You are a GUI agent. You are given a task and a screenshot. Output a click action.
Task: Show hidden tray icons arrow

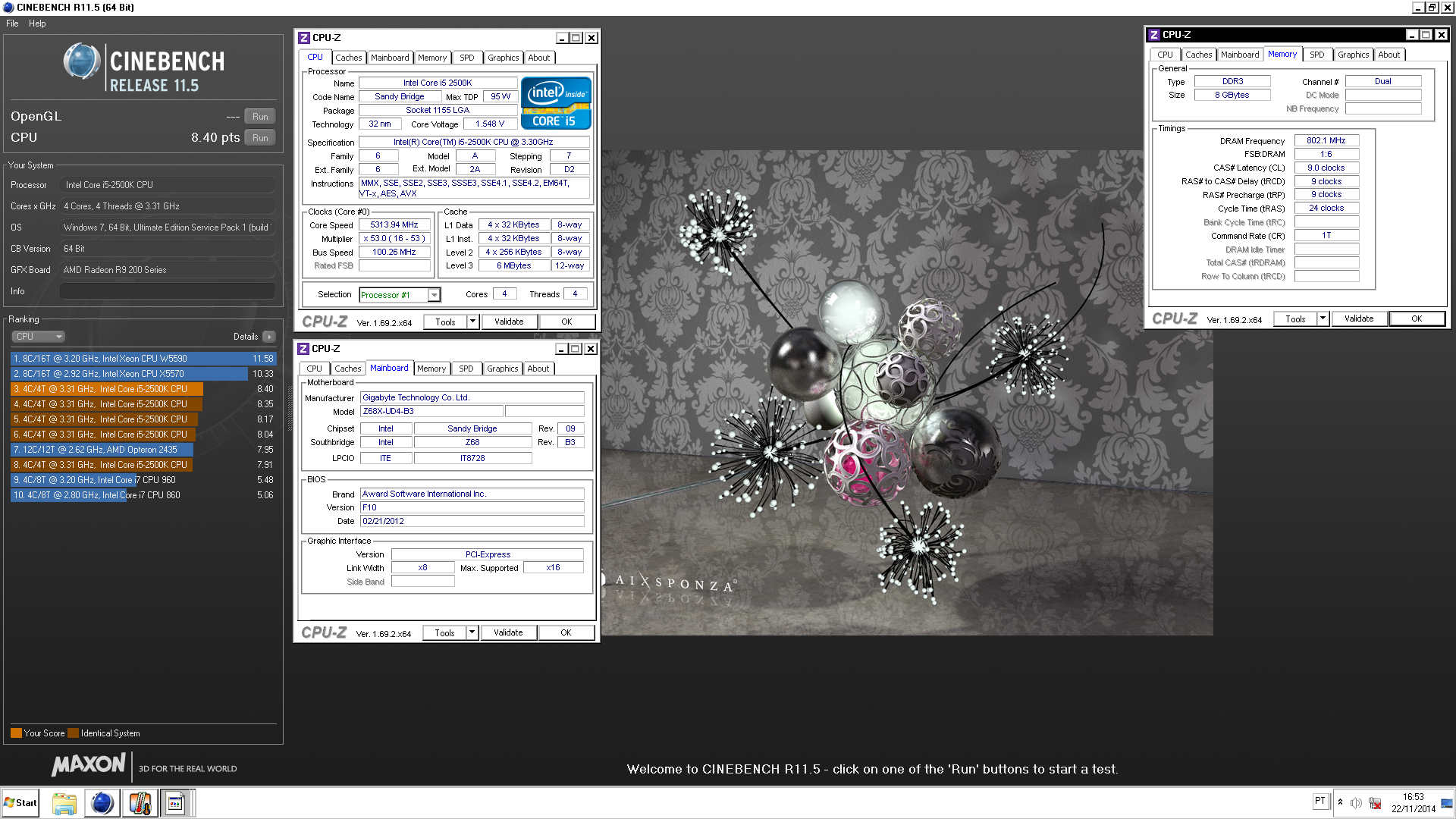pyautogui.click(x=1340, y=802)
